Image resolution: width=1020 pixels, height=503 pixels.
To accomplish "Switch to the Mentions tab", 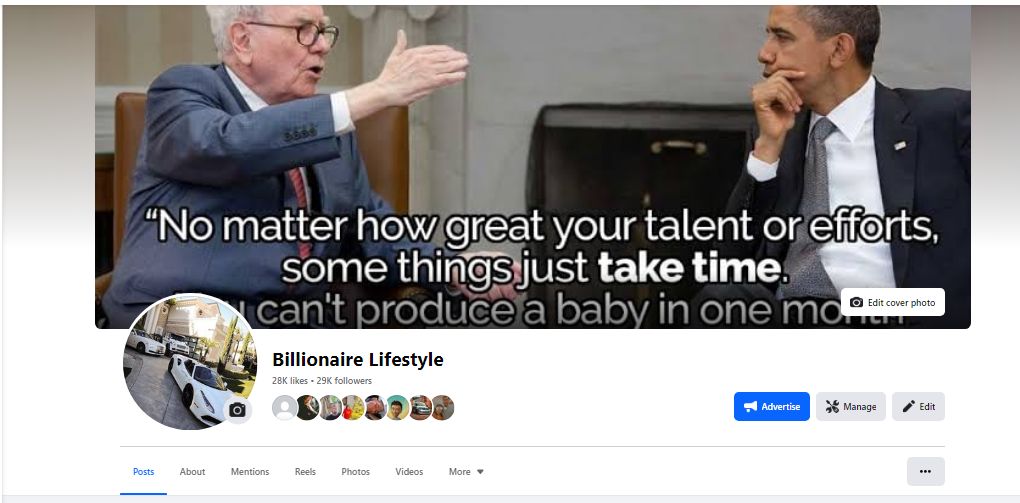I will click(x=250, y=472).
